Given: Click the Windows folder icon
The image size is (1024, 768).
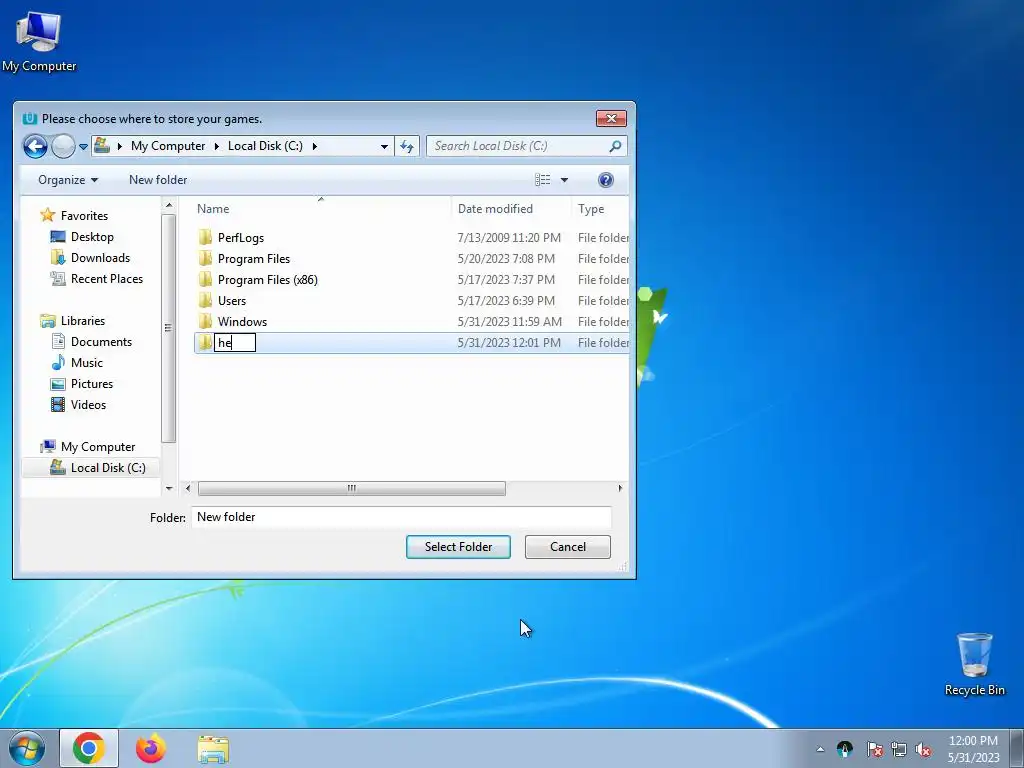Looking at the screenshot, I should (206, 321).
